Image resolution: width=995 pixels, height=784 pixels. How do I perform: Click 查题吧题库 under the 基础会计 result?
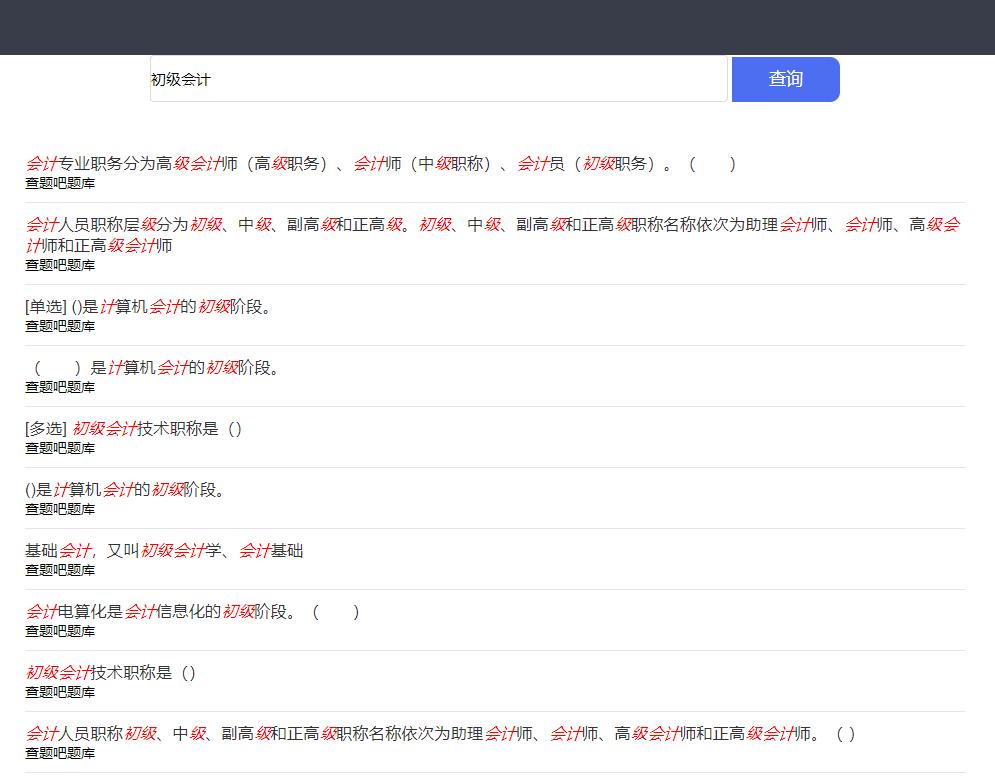click(59, 570)
